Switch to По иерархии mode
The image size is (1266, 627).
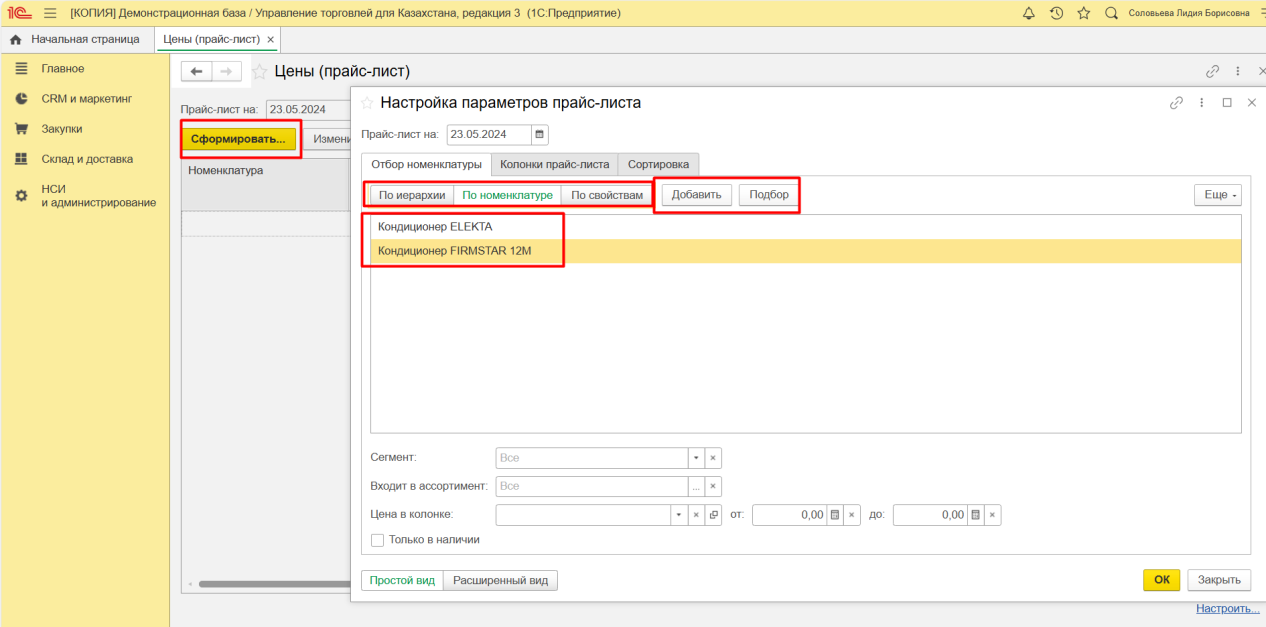tap(412, 195)
